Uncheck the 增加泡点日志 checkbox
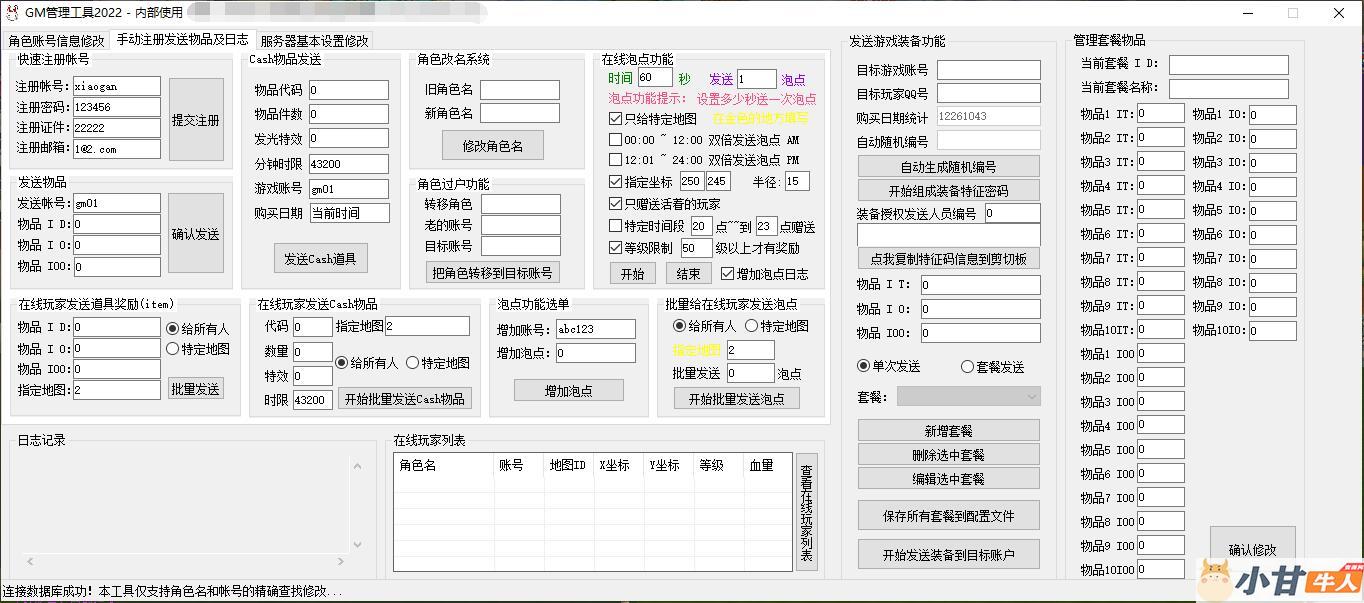1364x603 pixels. pyautogui.click(x=727, y=274)
